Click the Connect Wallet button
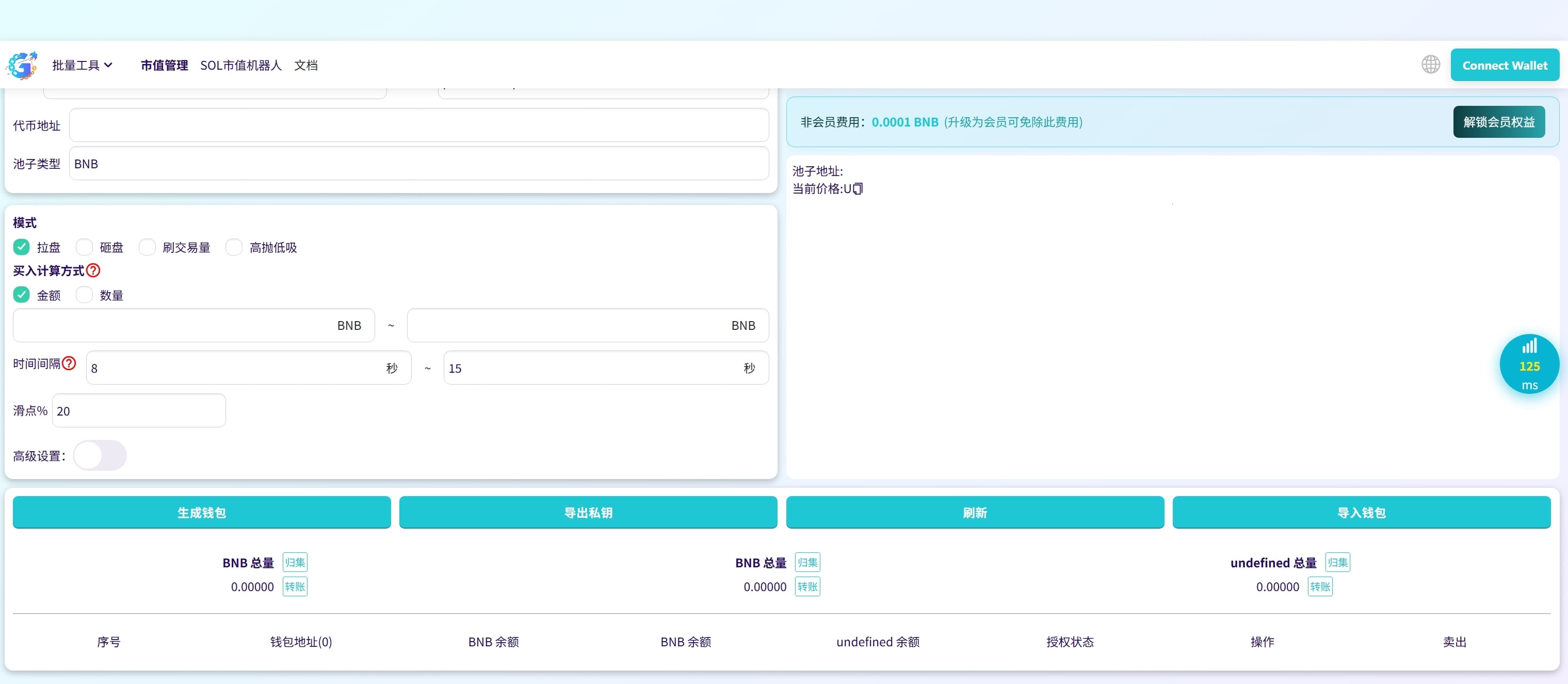Viewport: 1568px width, 684px height. coord(1505,65)
